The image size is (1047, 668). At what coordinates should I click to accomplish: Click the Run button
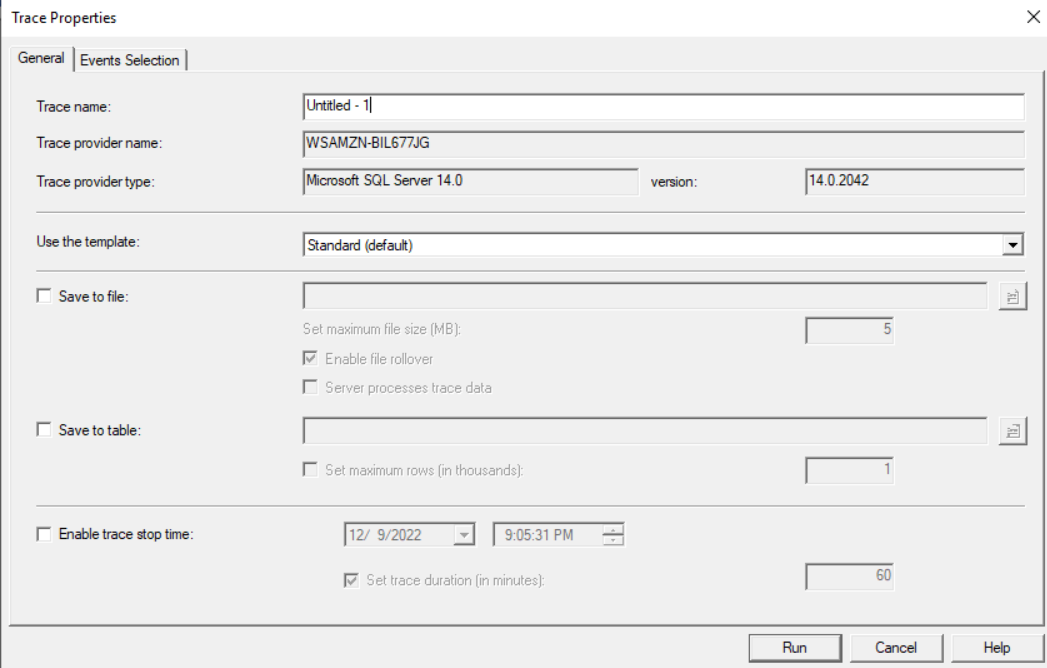[x=795, y=647]
